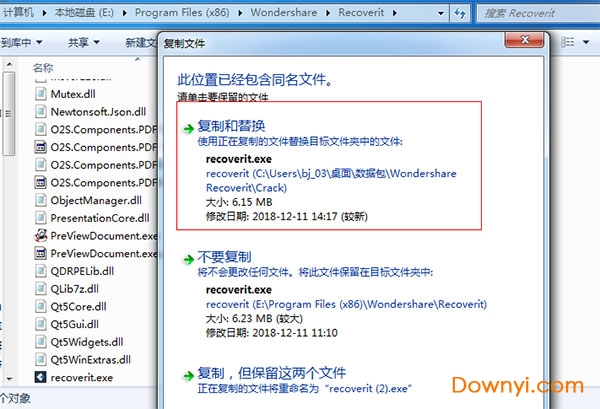This screenshot has height=409, width=600.
Task: Expand breadcrumb arrow after Program Files (x86)
Action: pyautogui.click(x=240, y=13)
